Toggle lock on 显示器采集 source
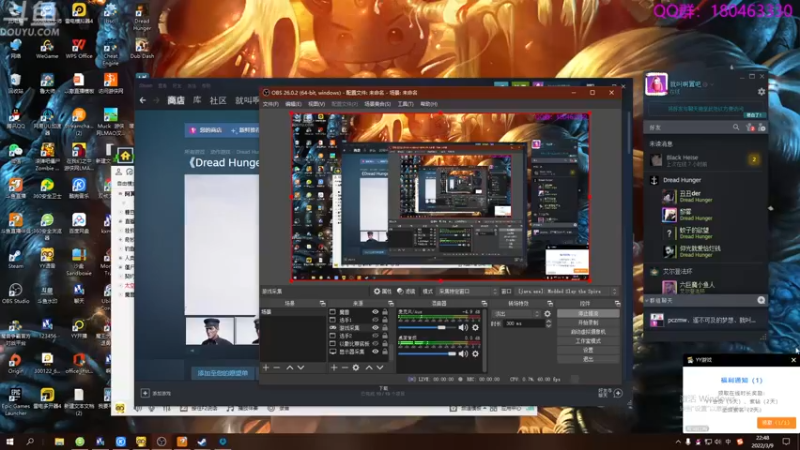Screen dimensions: 800x450 pyautogui.click(x=385, y=352)
